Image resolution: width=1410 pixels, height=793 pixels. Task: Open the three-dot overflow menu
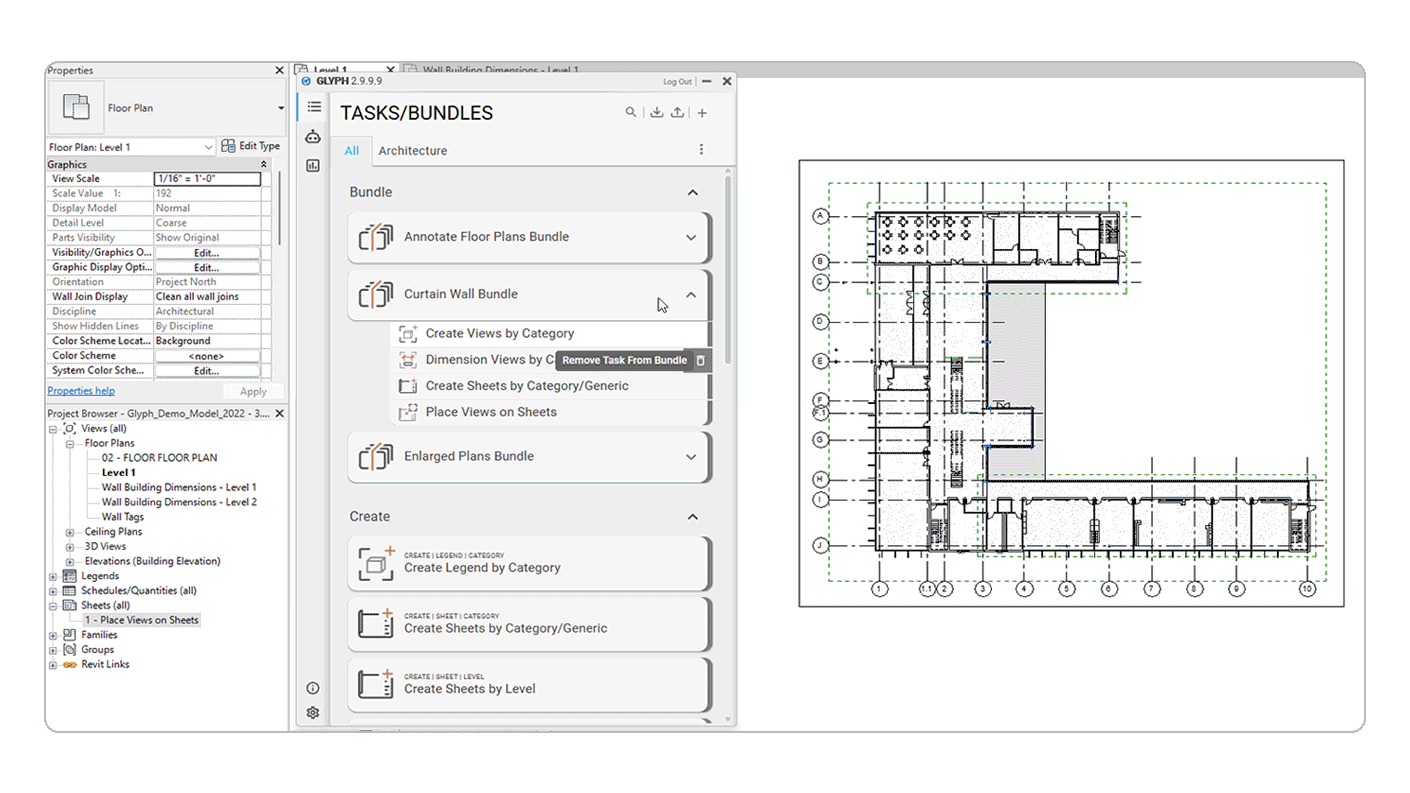click(701, 148)
